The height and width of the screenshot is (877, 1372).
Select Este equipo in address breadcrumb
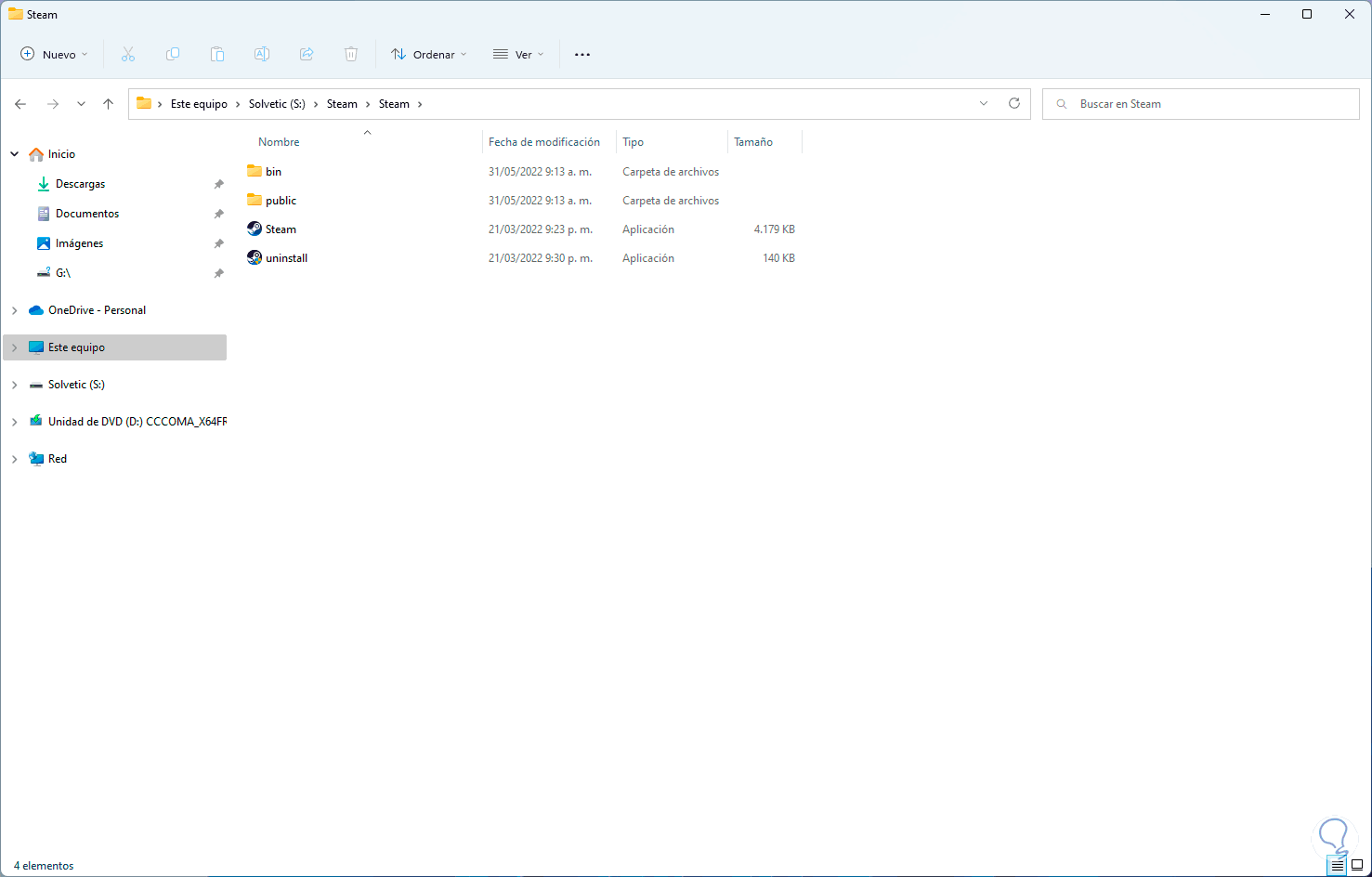(199, 104)
